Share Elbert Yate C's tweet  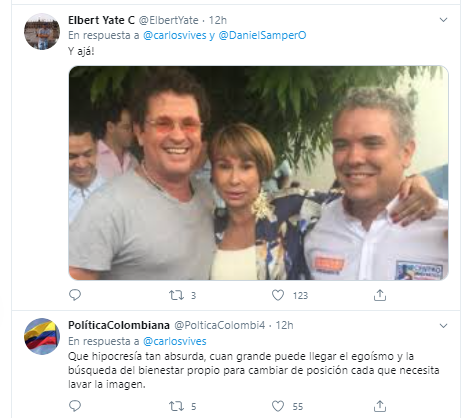click(380, 295)
